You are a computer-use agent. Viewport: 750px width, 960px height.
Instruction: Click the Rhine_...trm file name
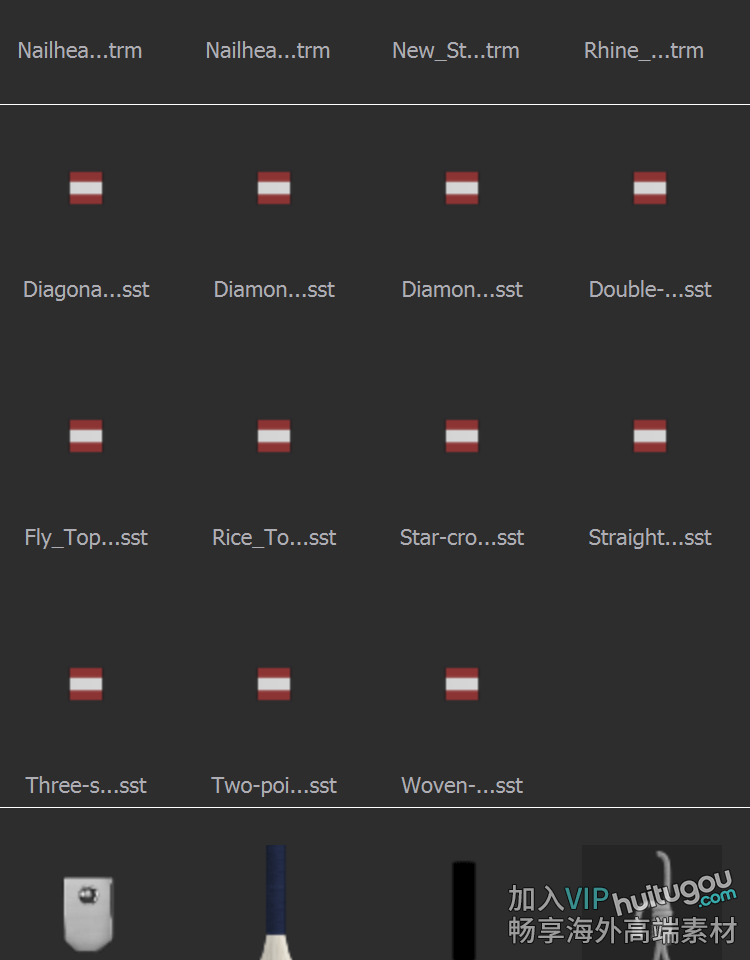click(643, 51)
